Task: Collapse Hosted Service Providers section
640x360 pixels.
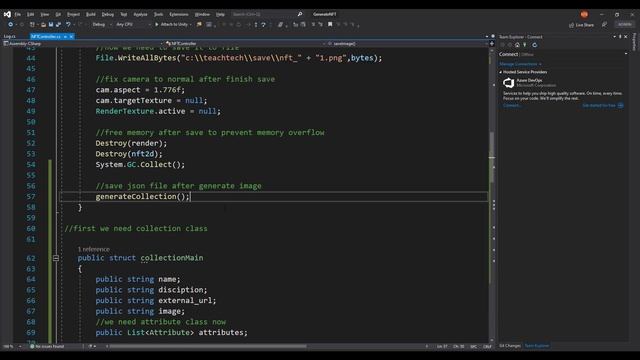Action: (x=501, y=72)
